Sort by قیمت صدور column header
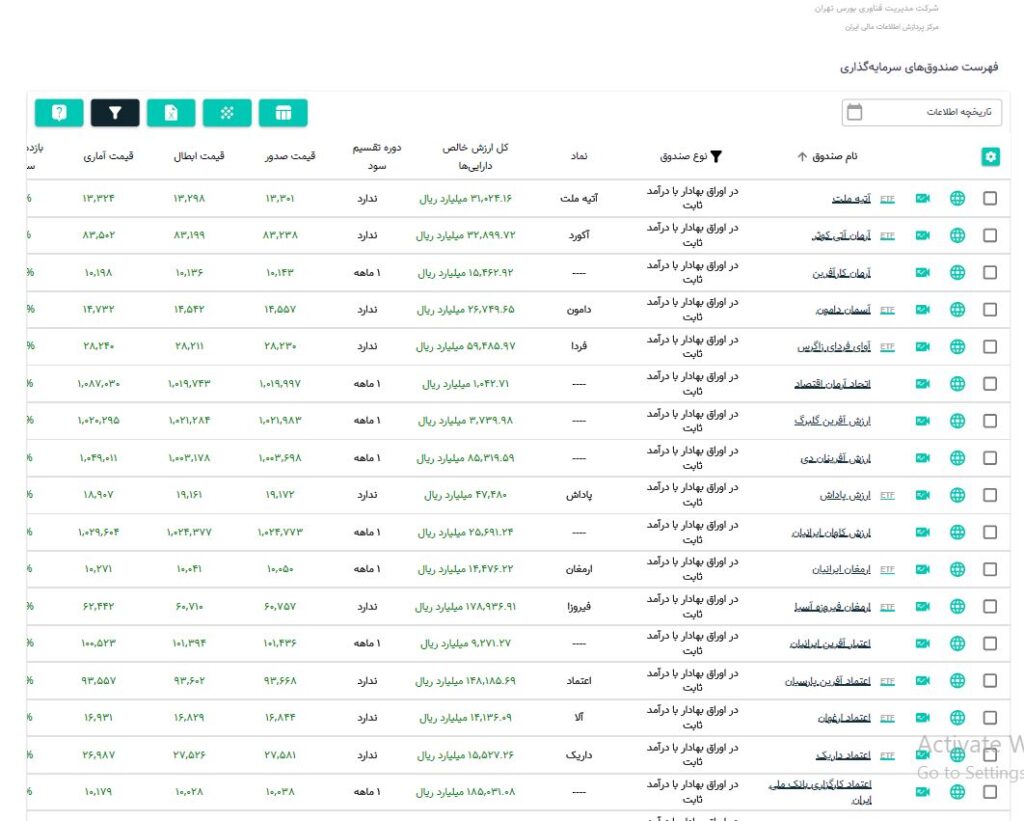 [x=290, y=156]
